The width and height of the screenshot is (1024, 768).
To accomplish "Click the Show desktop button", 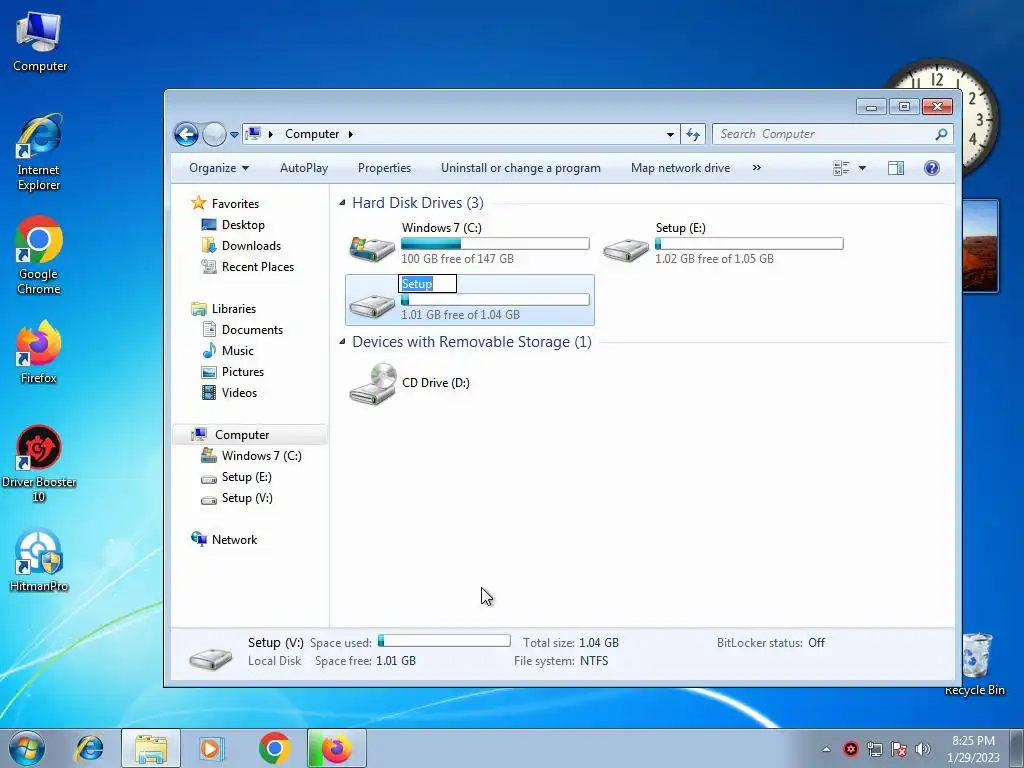I will pos(1017,748).
